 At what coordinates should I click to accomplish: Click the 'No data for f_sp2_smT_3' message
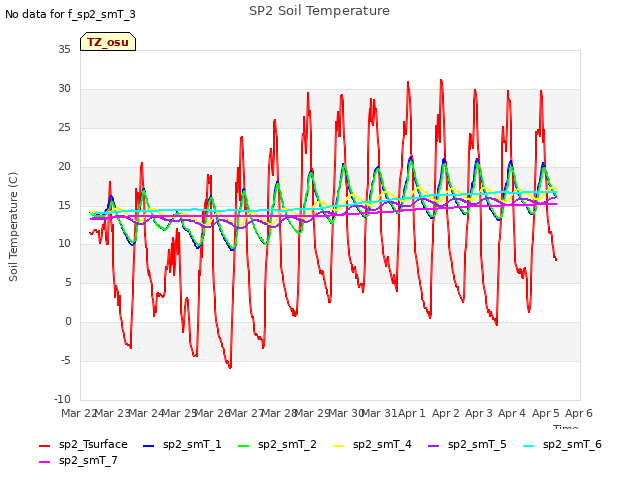coord(70,14)
